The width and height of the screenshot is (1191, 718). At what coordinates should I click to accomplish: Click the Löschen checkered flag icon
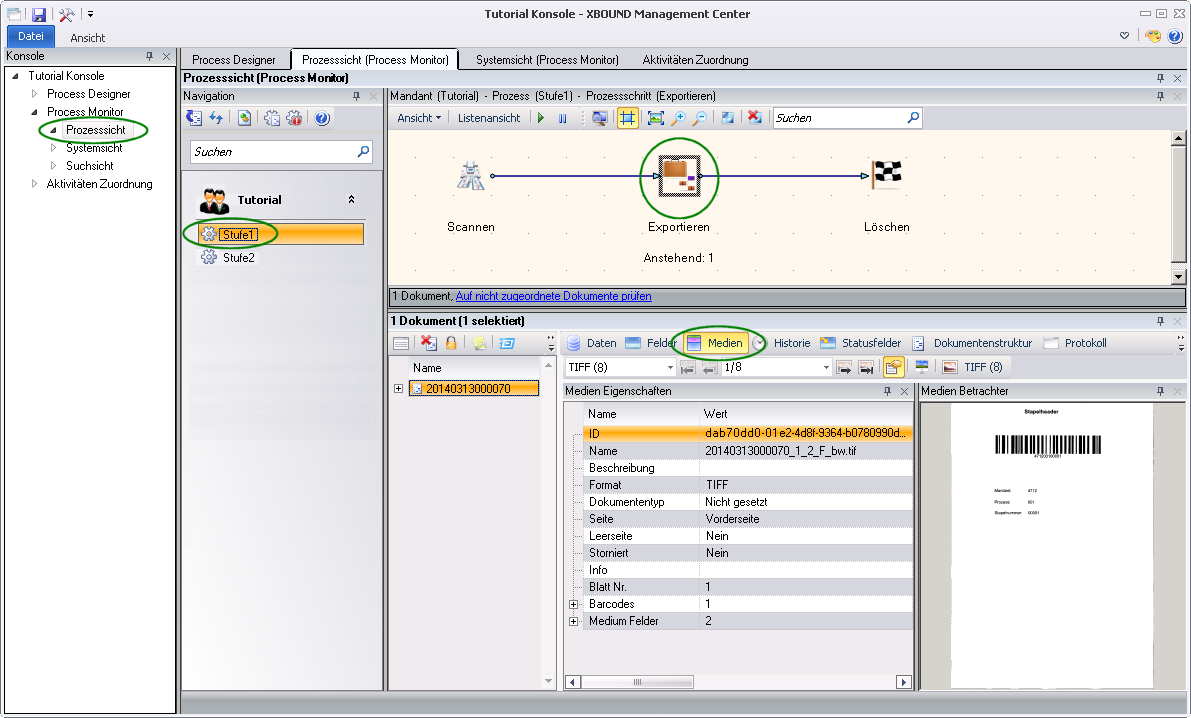tap(886, 175)
